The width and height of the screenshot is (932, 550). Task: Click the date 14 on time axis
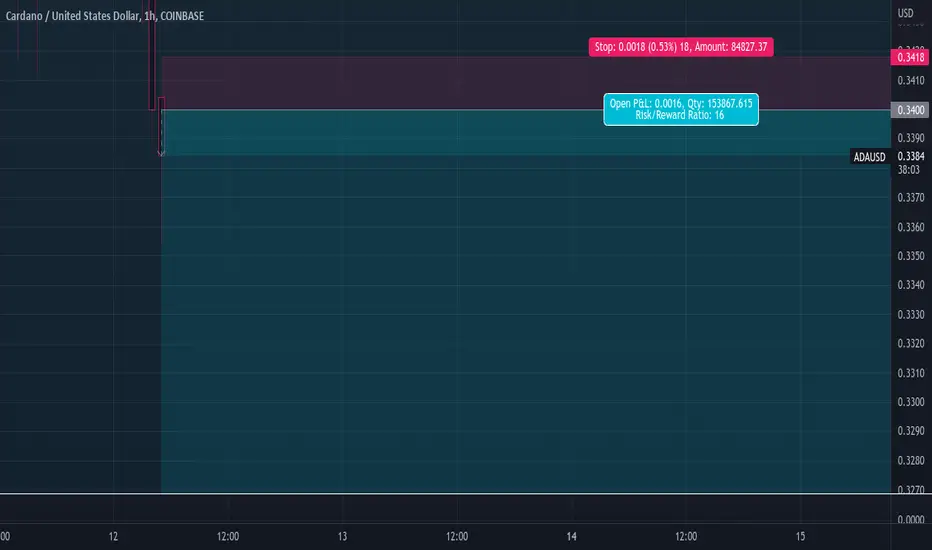571,536
